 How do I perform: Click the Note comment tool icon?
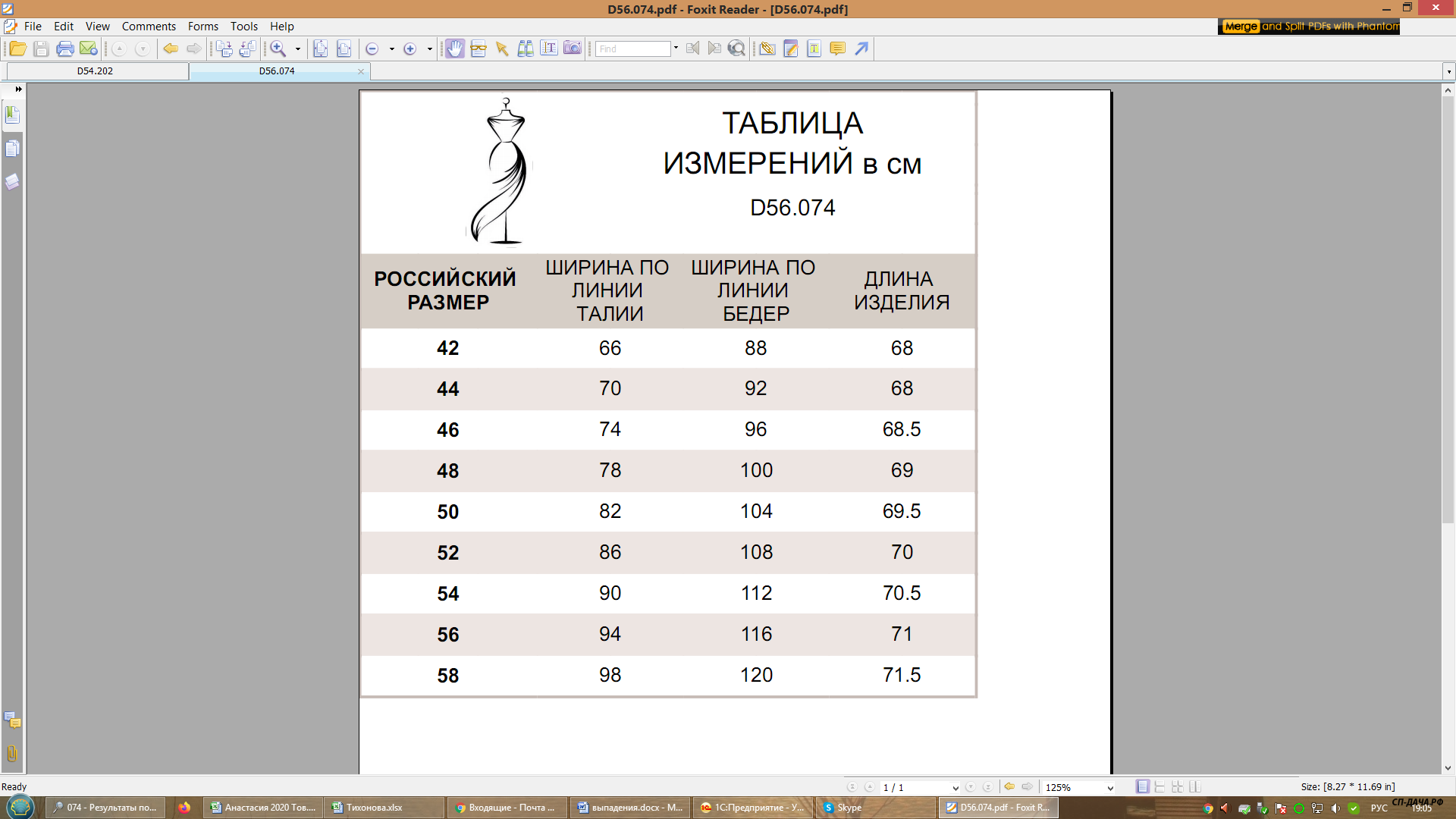pyautogui.click(x=837, y=49)
